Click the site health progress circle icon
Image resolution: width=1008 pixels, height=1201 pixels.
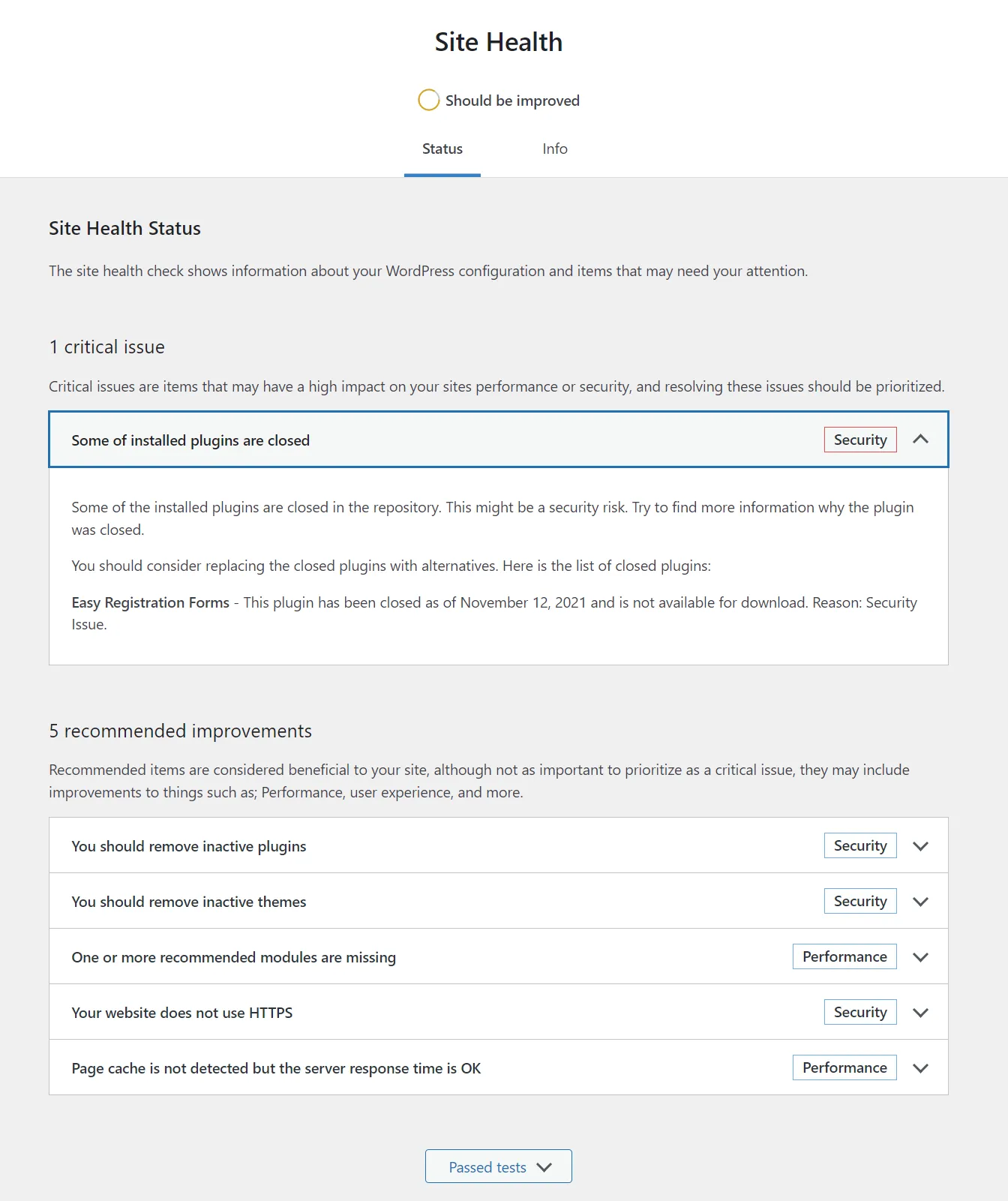pos(428,100)
